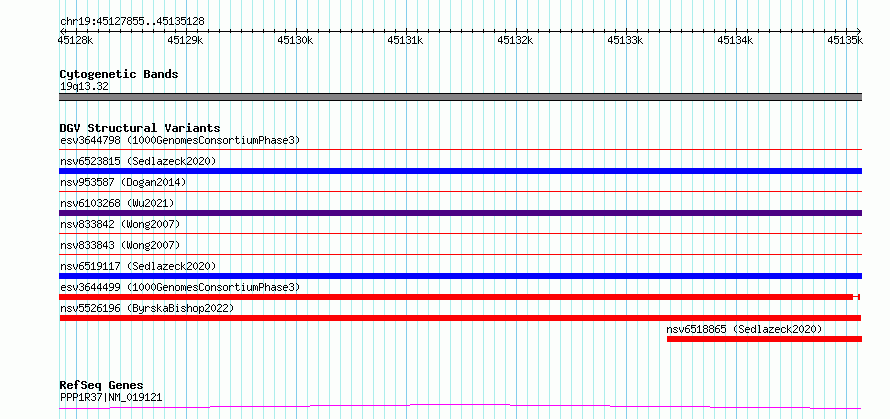Select variant label esv3644499 (1000GenomesConsortiumPhase3)
The height and width of the screenshot is (419, 890).
point(180,287)
